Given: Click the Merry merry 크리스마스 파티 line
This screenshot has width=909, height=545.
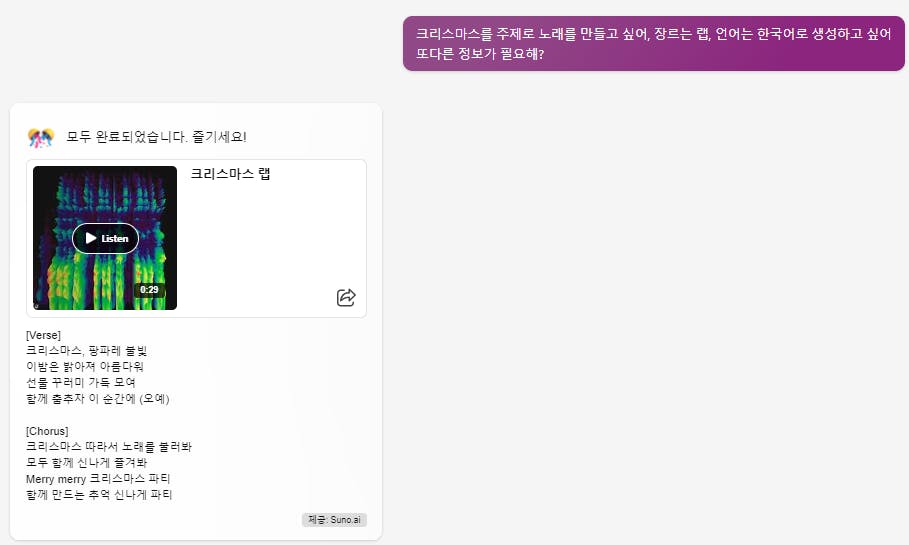Looking at the screenshot, I should click(x=98, y=479).
